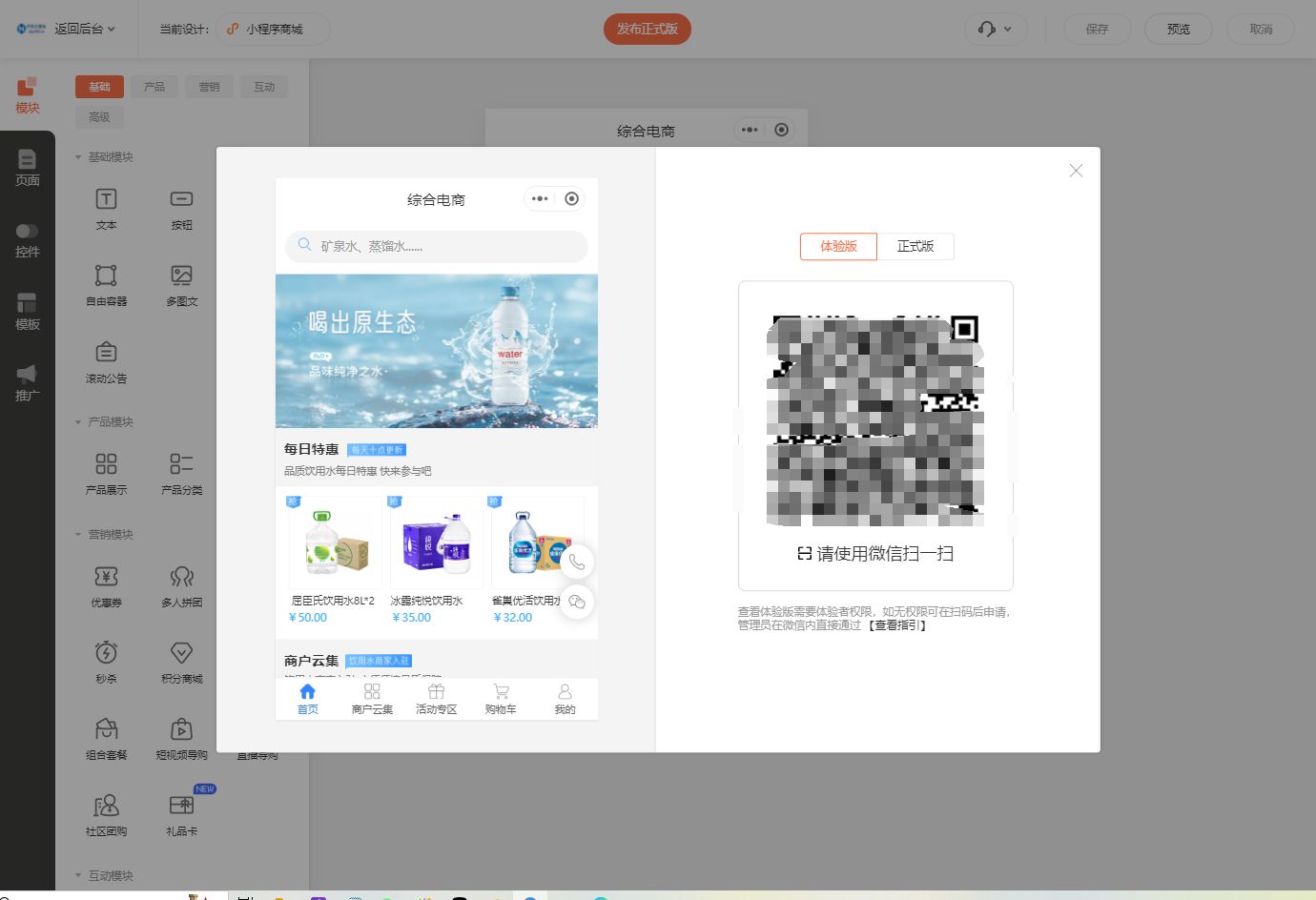Select the 多图文 multi-image module
Viewport: 1316px width, 900px height.
click(x=181, y=285)
